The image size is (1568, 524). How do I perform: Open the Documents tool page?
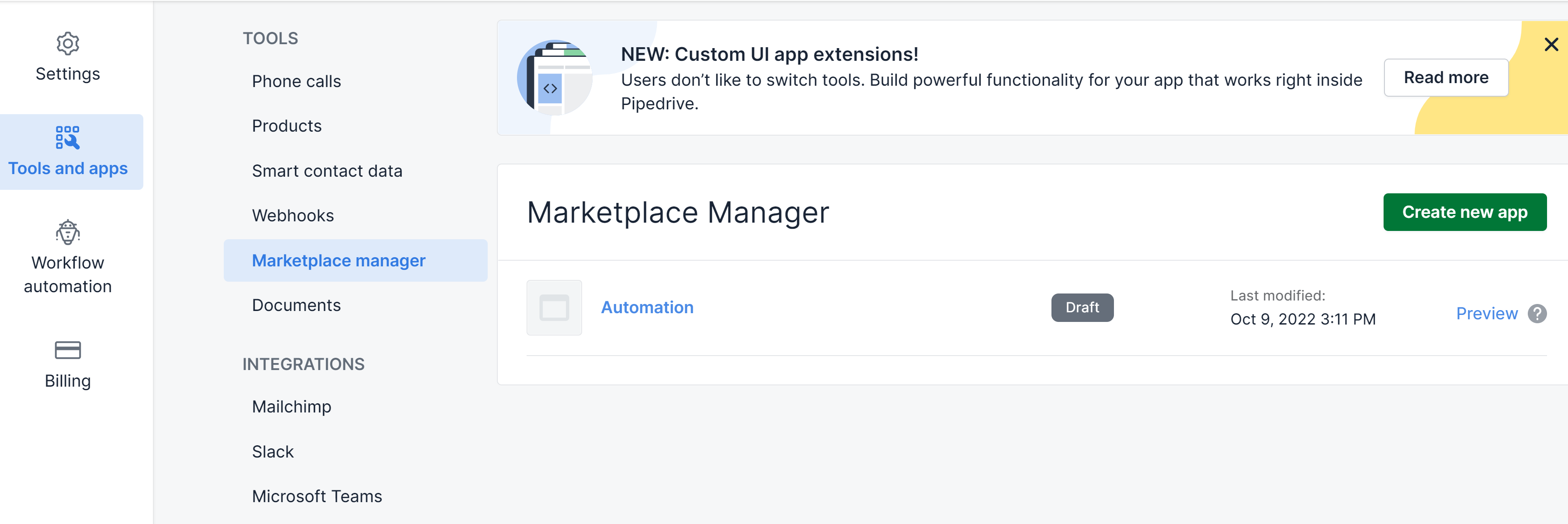[296, 305]
